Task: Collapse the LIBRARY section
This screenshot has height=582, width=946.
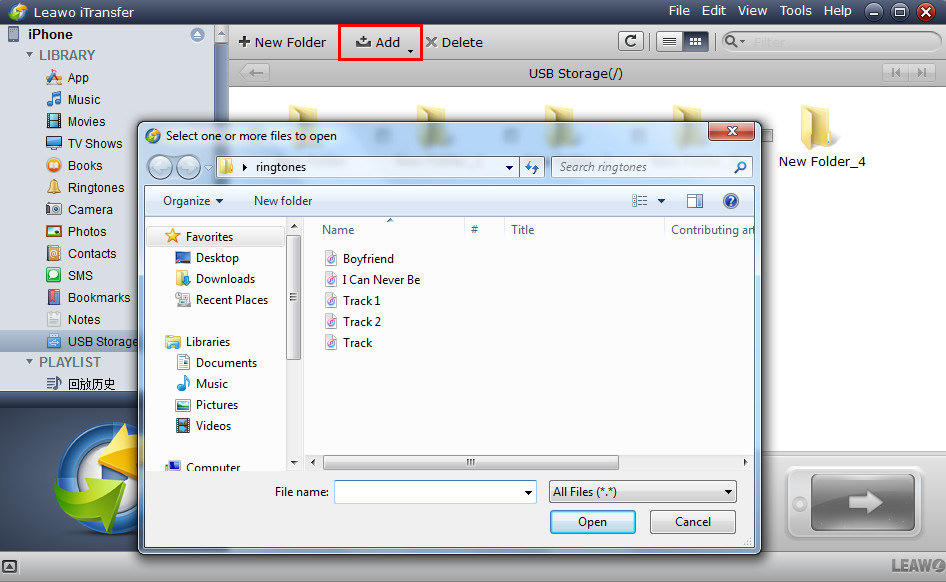Action: coord(30,55)
